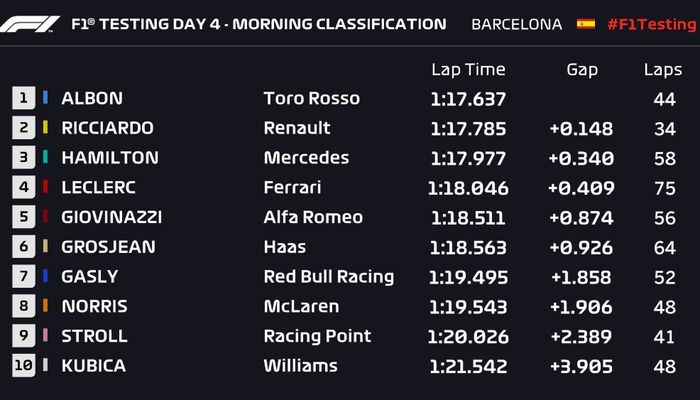The image size is (700, 400).
Task: Click Grosjean's lap time 1:18.563
Action: coord(468,247)
